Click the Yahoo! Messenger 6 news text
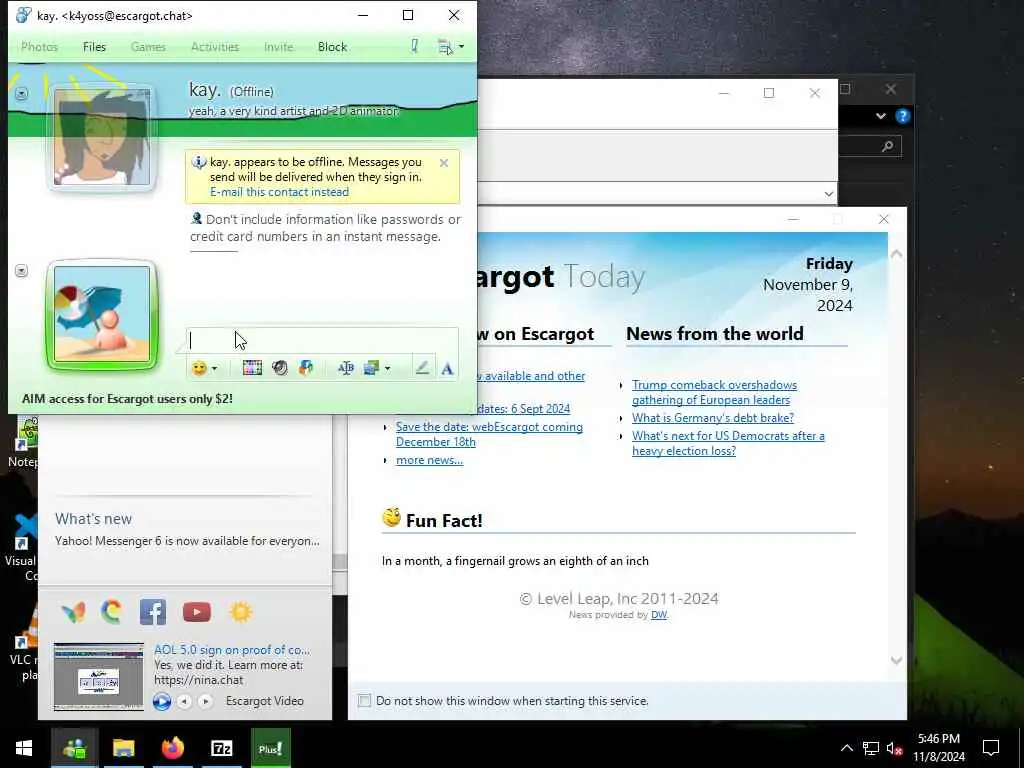Image resolution: width=1024 pixels, height=768 pixels. 187,541
